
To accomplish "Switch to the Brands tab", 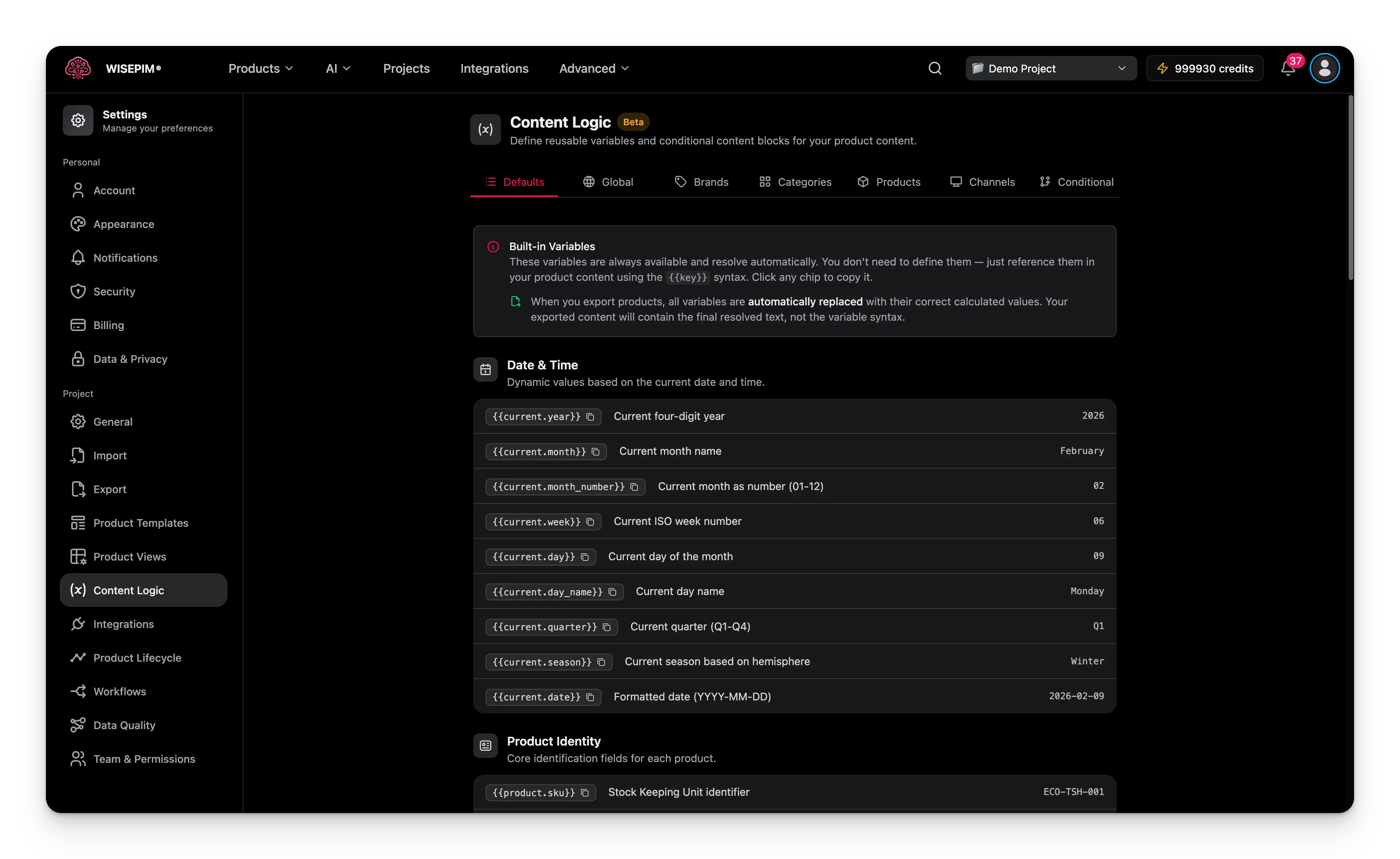I will coord(701,182).
